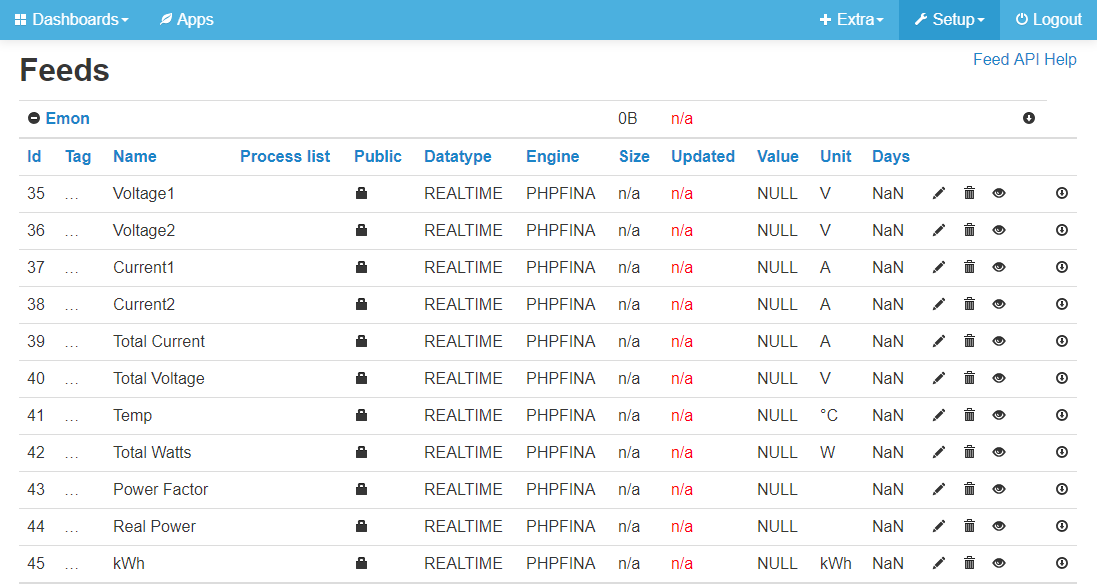View Real Power feed via eye icon
Screen dimensions: 1097x587
pos(999,526)
